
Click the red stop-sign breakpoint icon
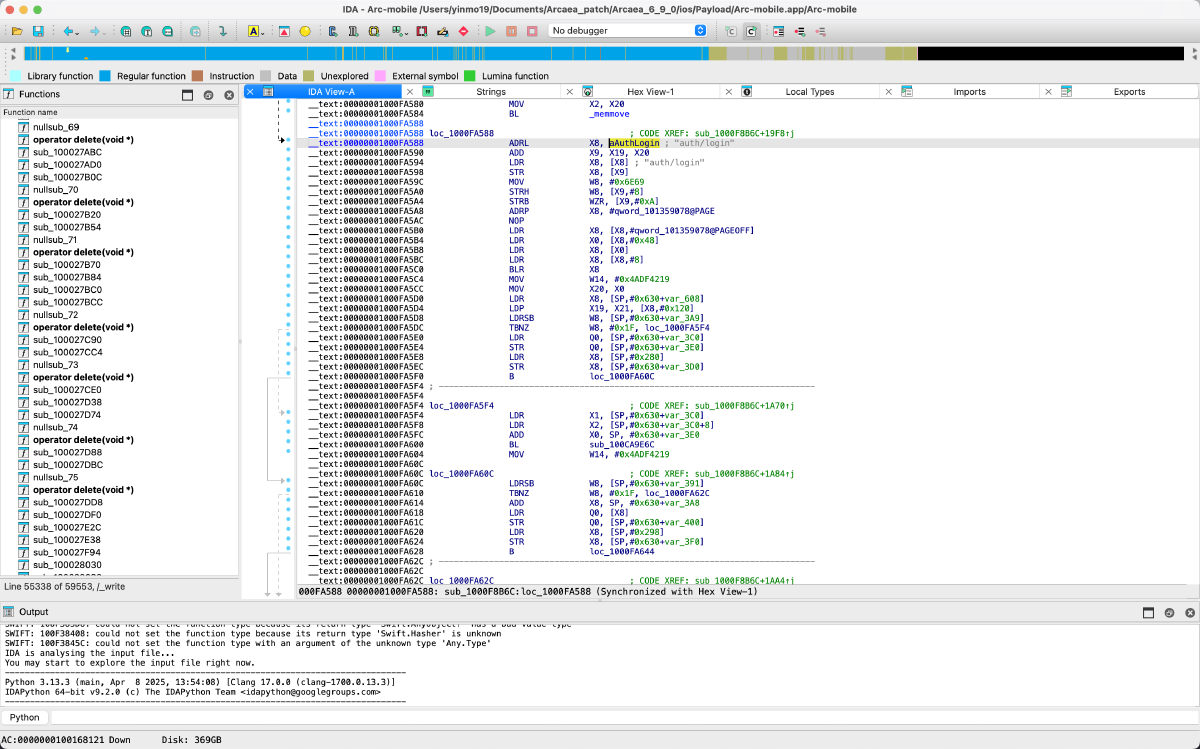(463, 31)
